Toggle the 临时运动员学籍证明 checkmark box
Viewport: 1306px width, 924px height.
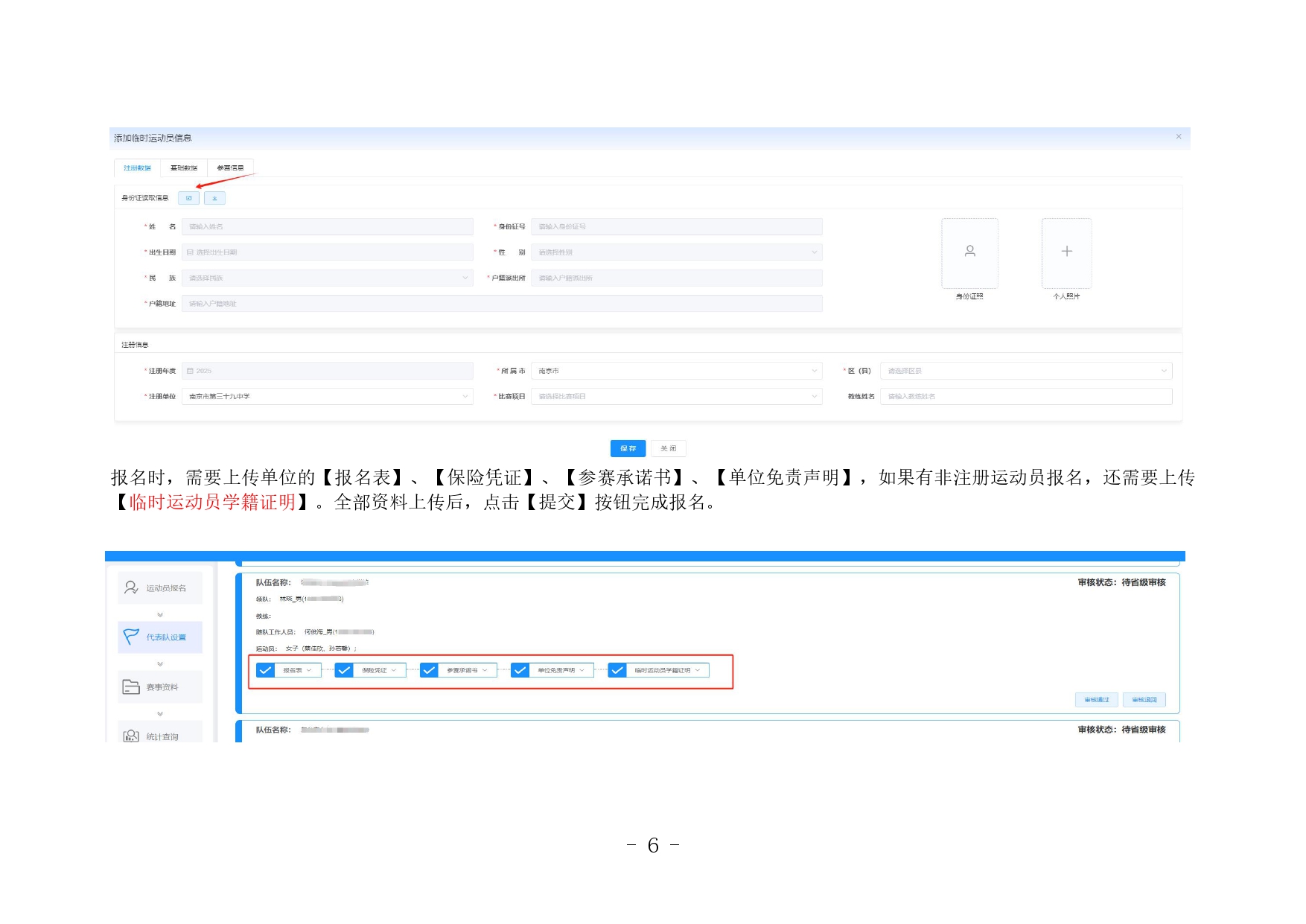point(617,670)
